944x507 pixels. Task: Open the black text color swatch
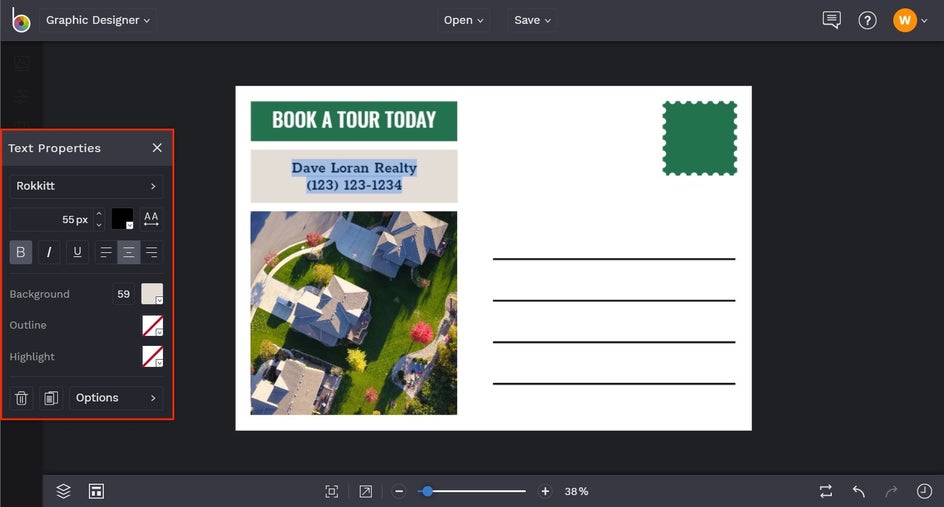coord(122,219)
